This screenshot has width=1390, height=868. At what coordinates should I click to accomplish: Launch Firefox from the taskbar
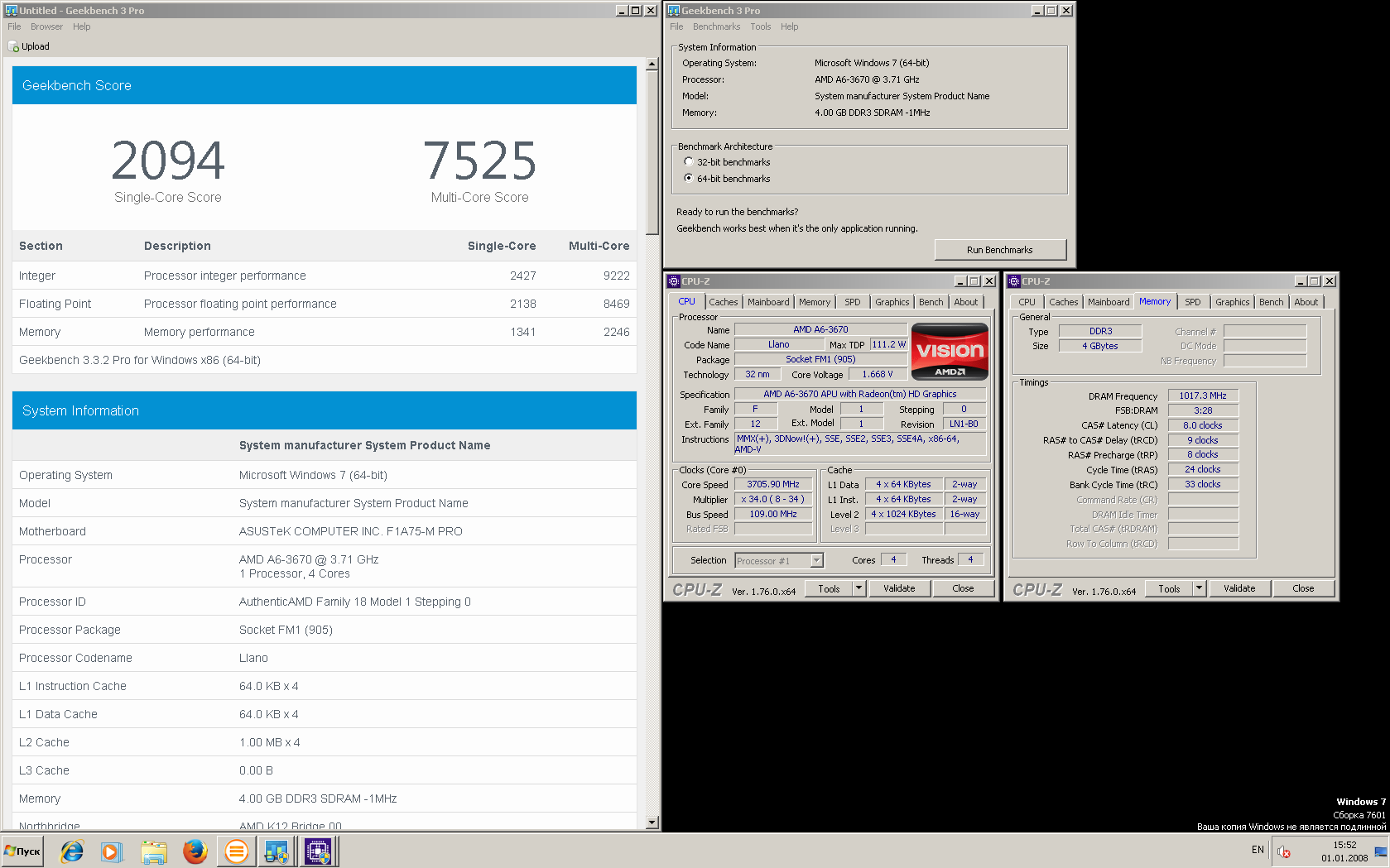pyautogui.click(x=195, y=851)
